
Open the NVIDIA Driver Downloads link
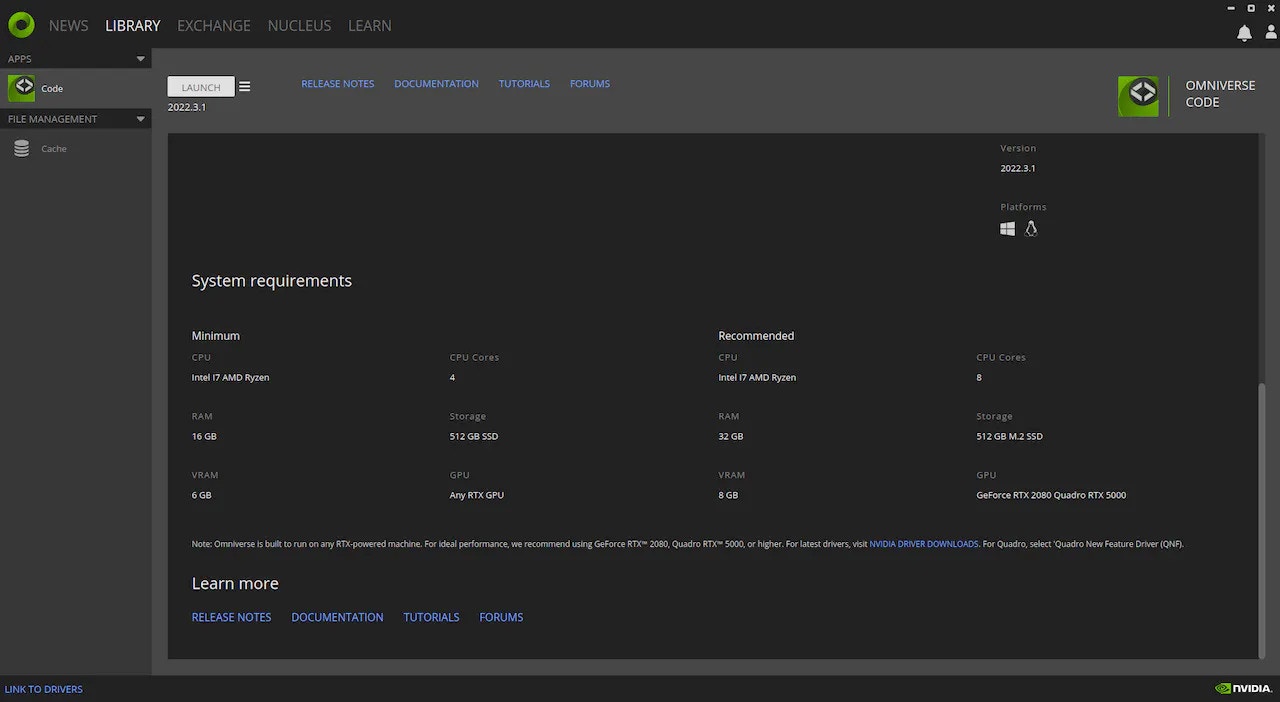click(923, 544)
